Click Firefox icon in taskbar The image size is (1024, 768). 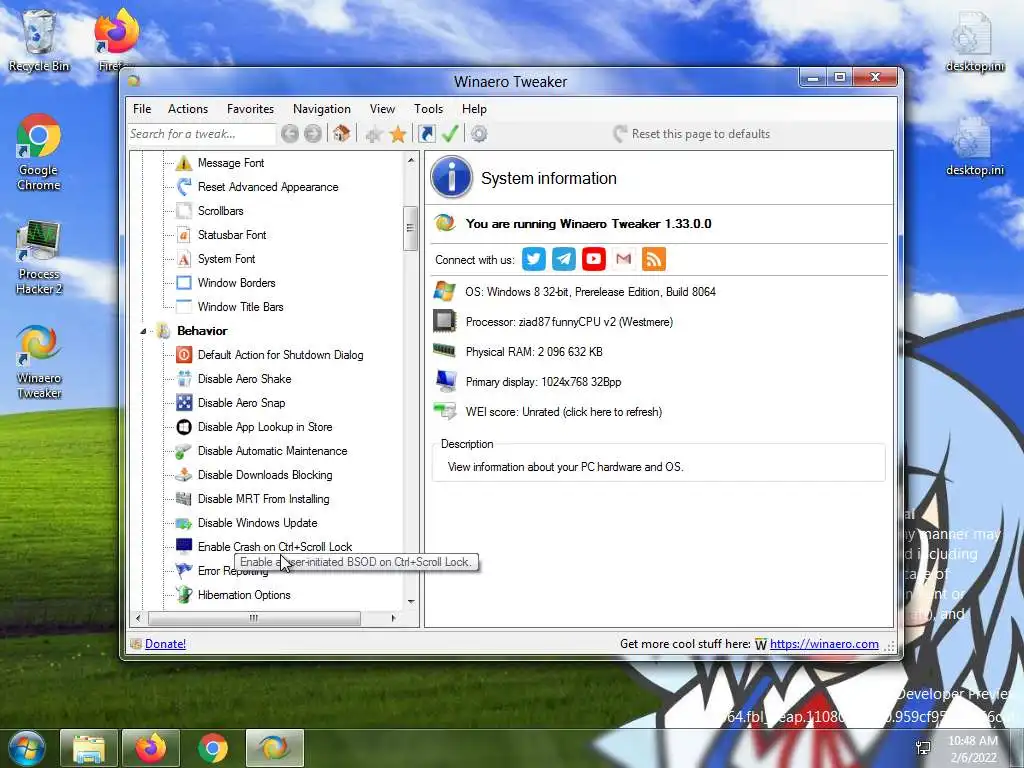coord(151,748)
